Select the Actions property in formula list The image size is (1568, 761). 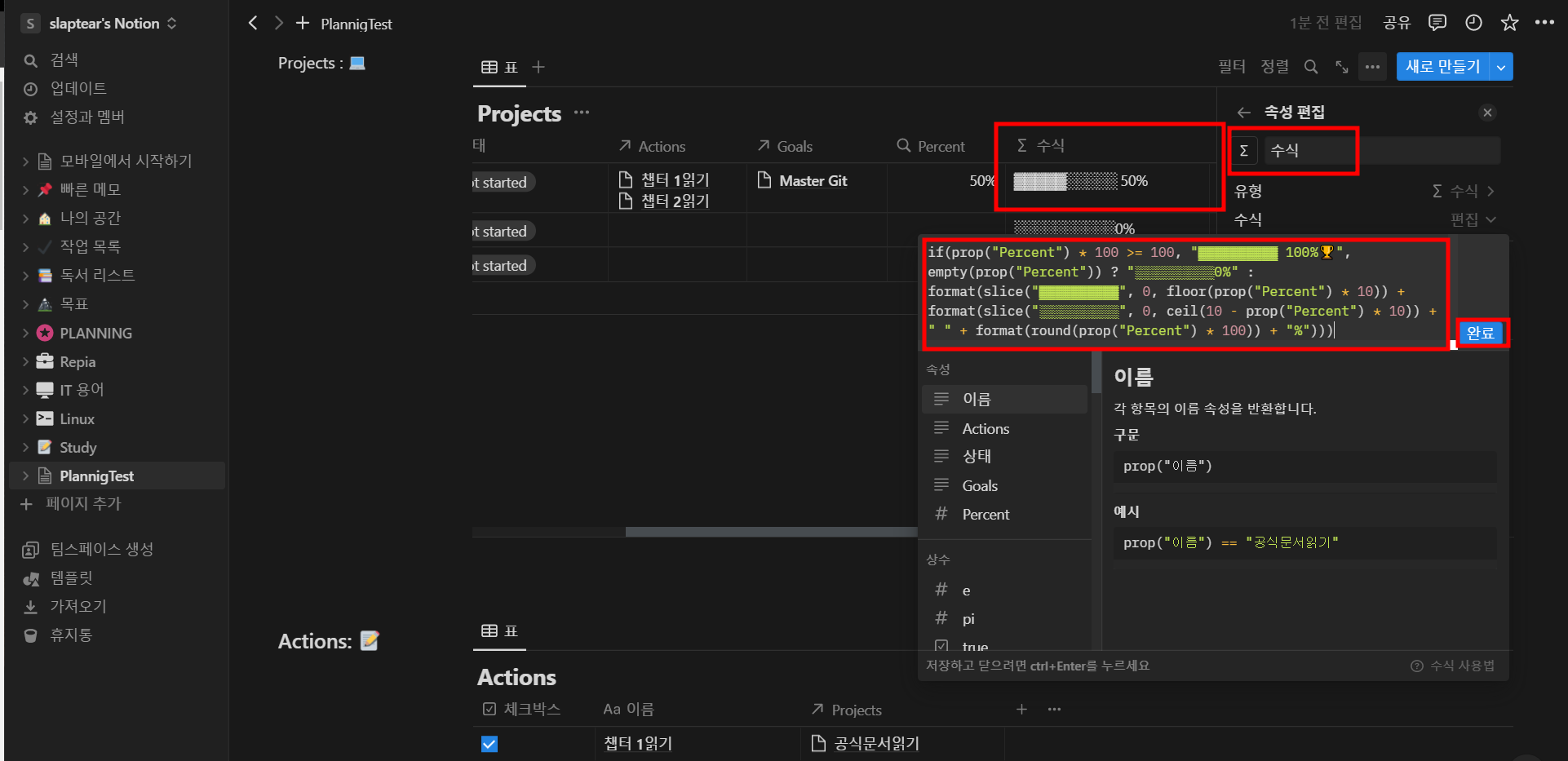[986, 429]
